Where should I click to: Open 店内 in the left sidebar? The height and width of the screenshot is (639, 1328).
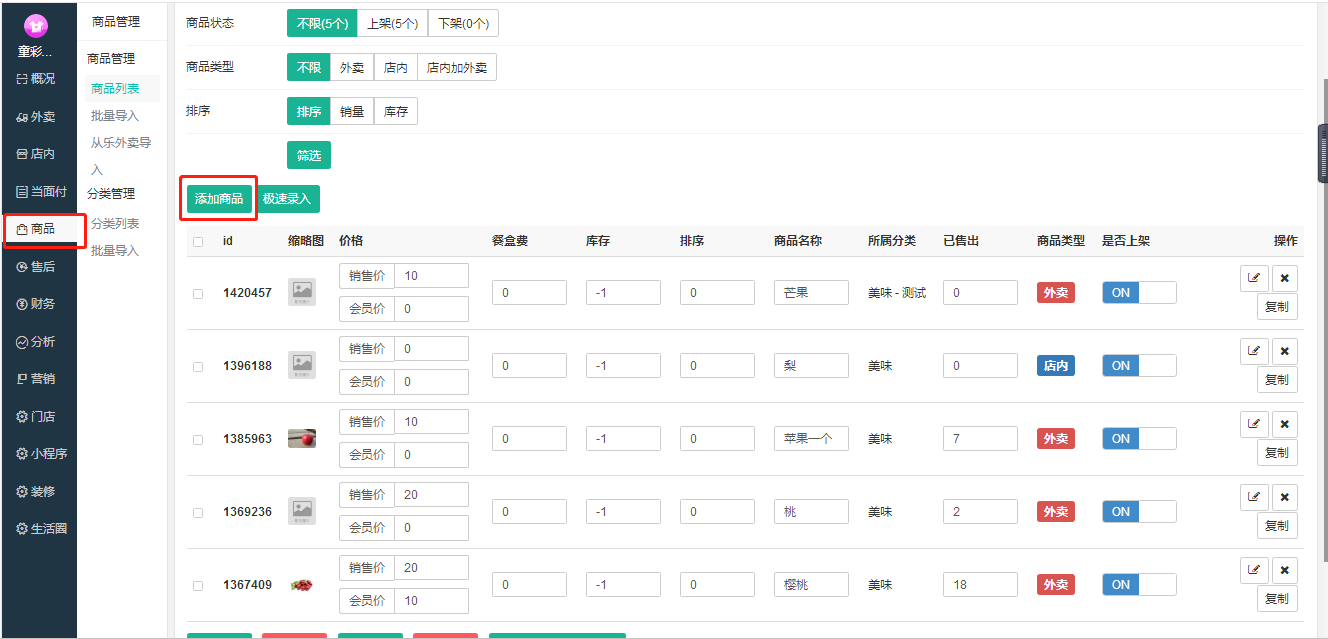pos(37,154)
